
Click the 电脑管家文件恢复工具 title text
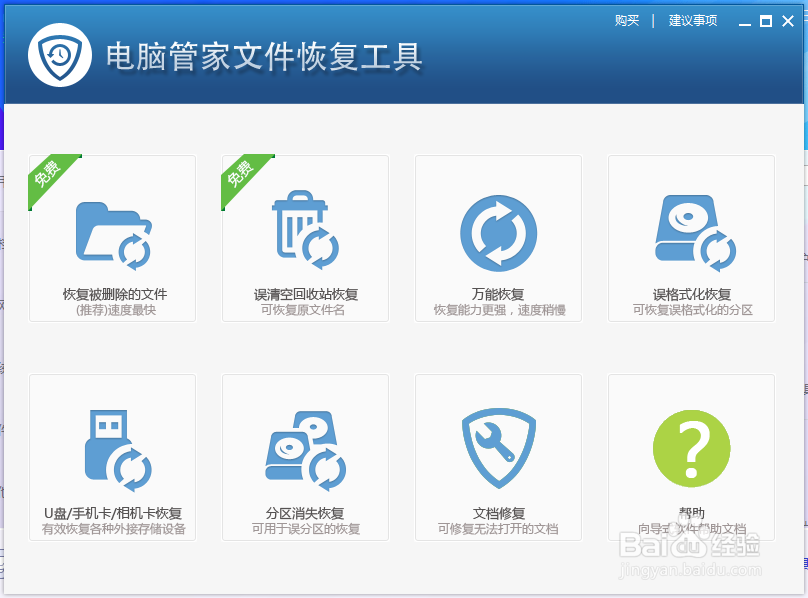264,56
